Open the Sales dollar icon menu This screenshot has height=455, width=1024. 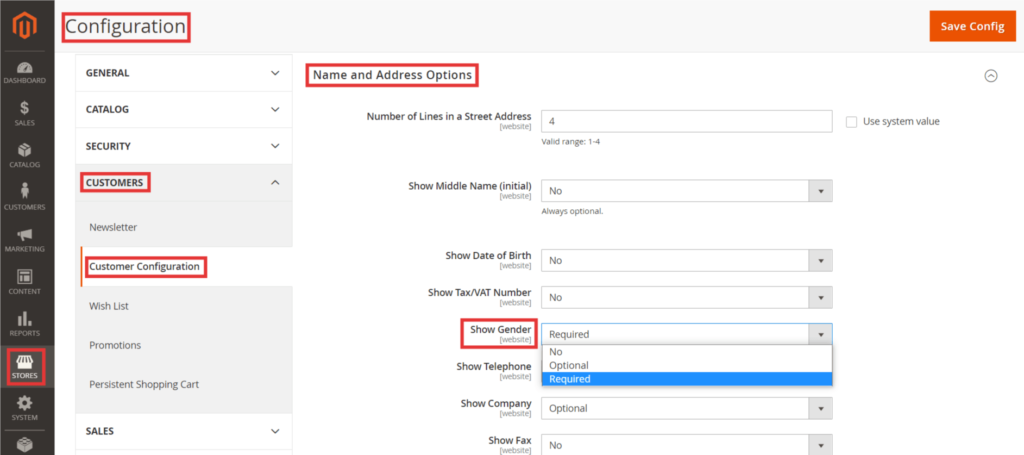point(25,114)
